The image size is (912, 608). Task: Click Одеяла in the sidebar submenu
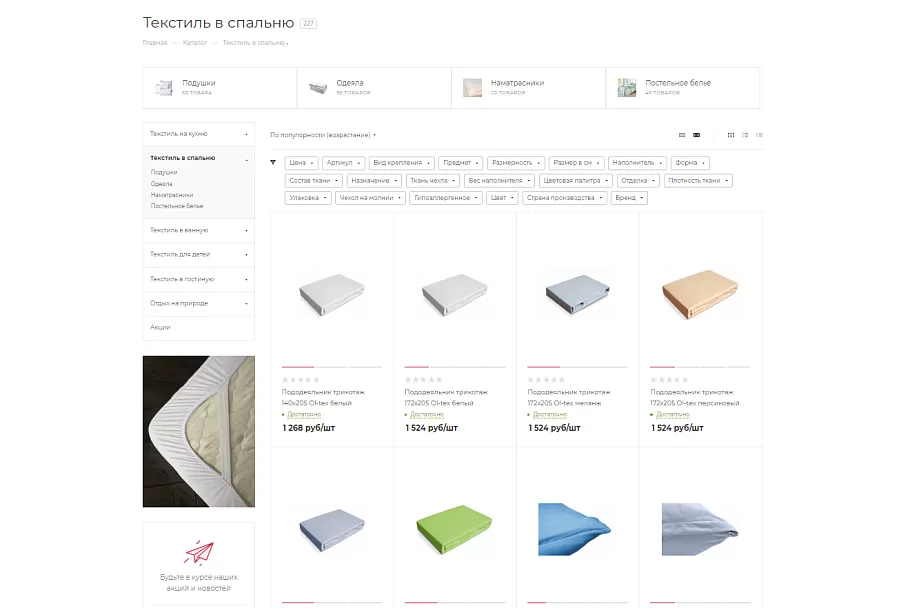(x=161, y=184)
